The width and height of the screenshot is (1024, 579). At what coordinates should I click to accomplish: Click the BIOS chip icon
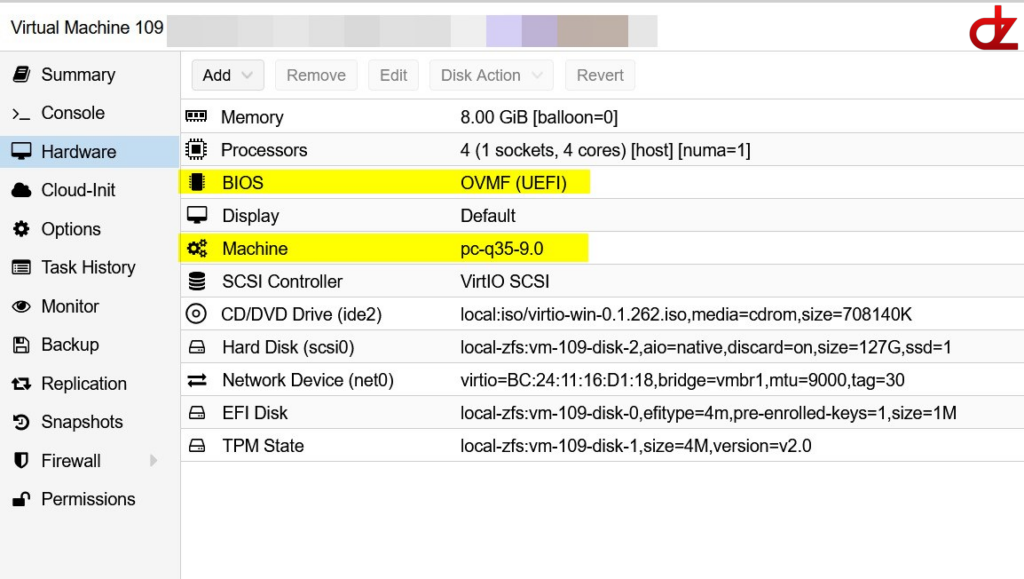197,183
